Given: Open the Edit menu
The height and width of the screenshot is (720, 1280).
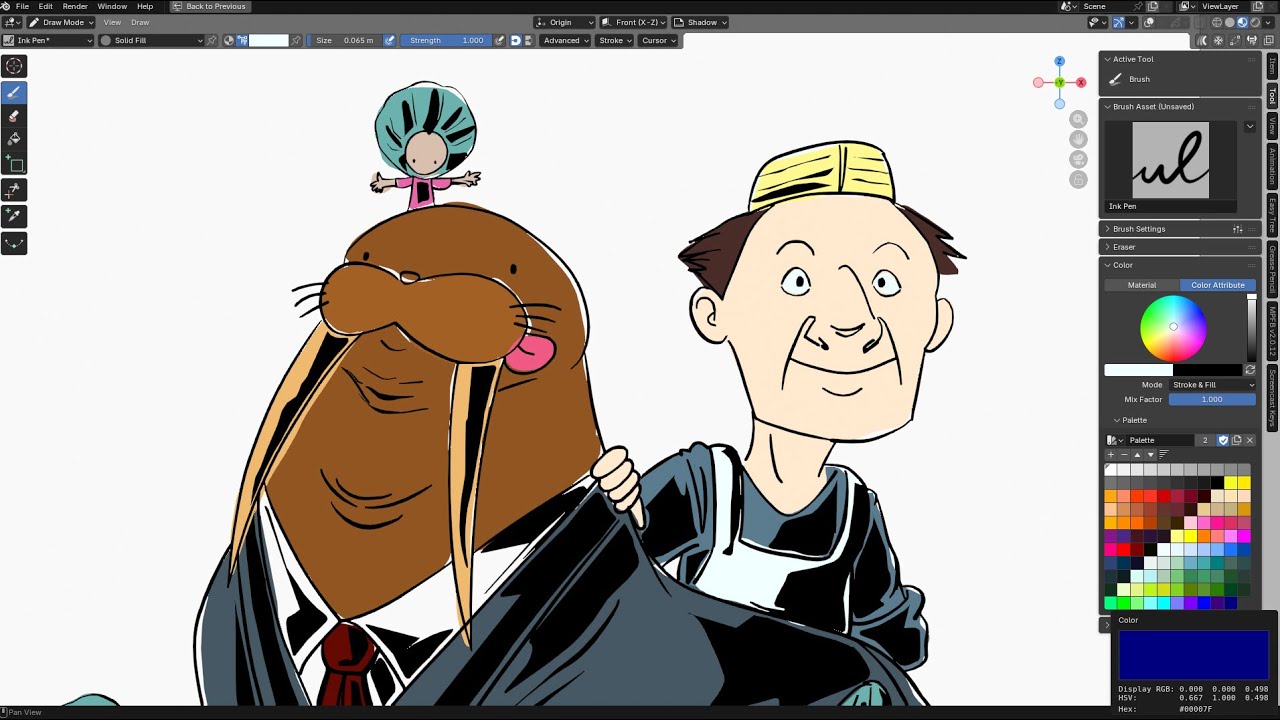Looking at the screenshot, I should tap(46, 6).
